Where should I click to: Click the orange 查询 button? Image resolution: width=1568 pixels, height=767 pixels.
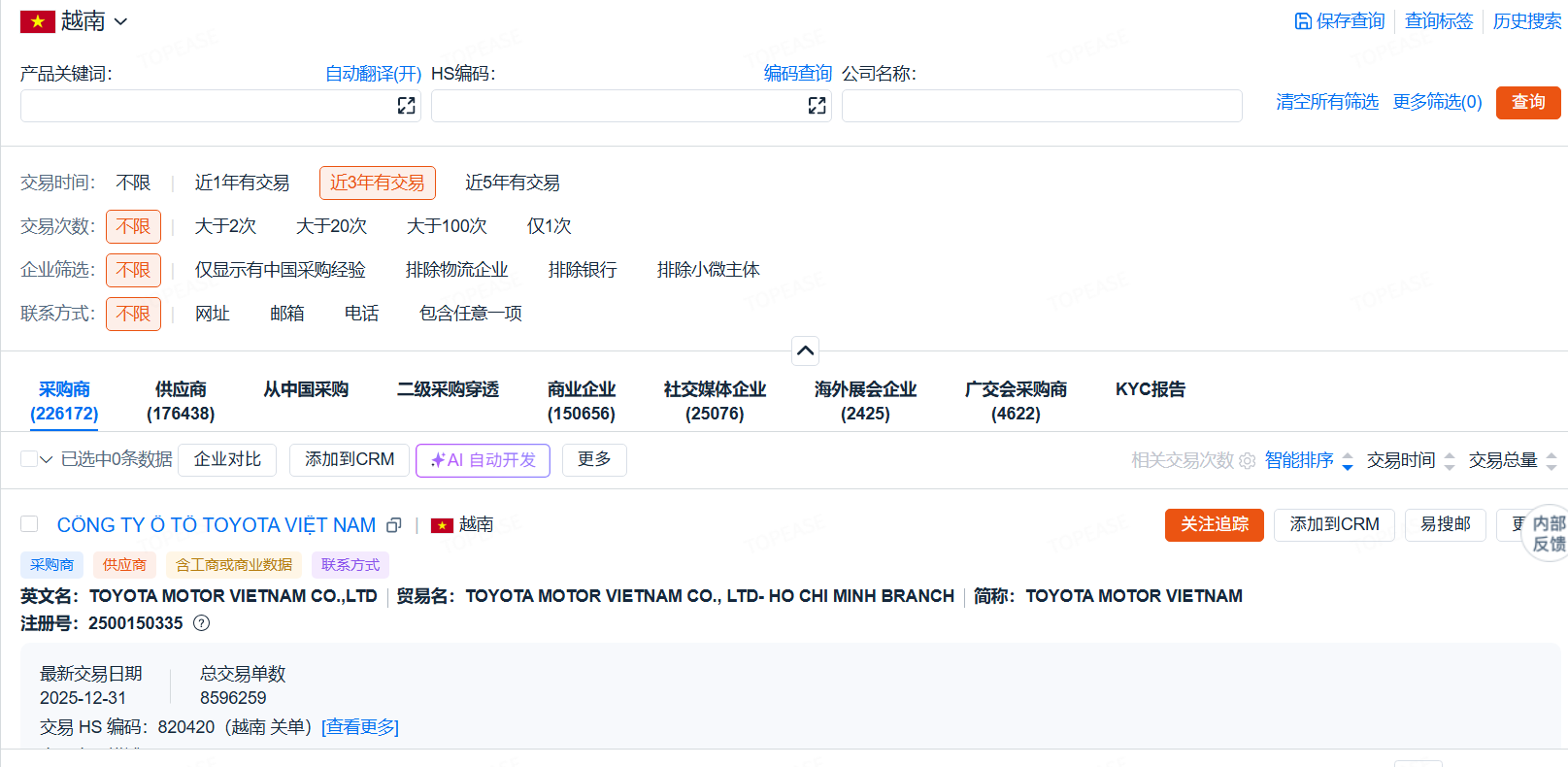(1527, 102)
